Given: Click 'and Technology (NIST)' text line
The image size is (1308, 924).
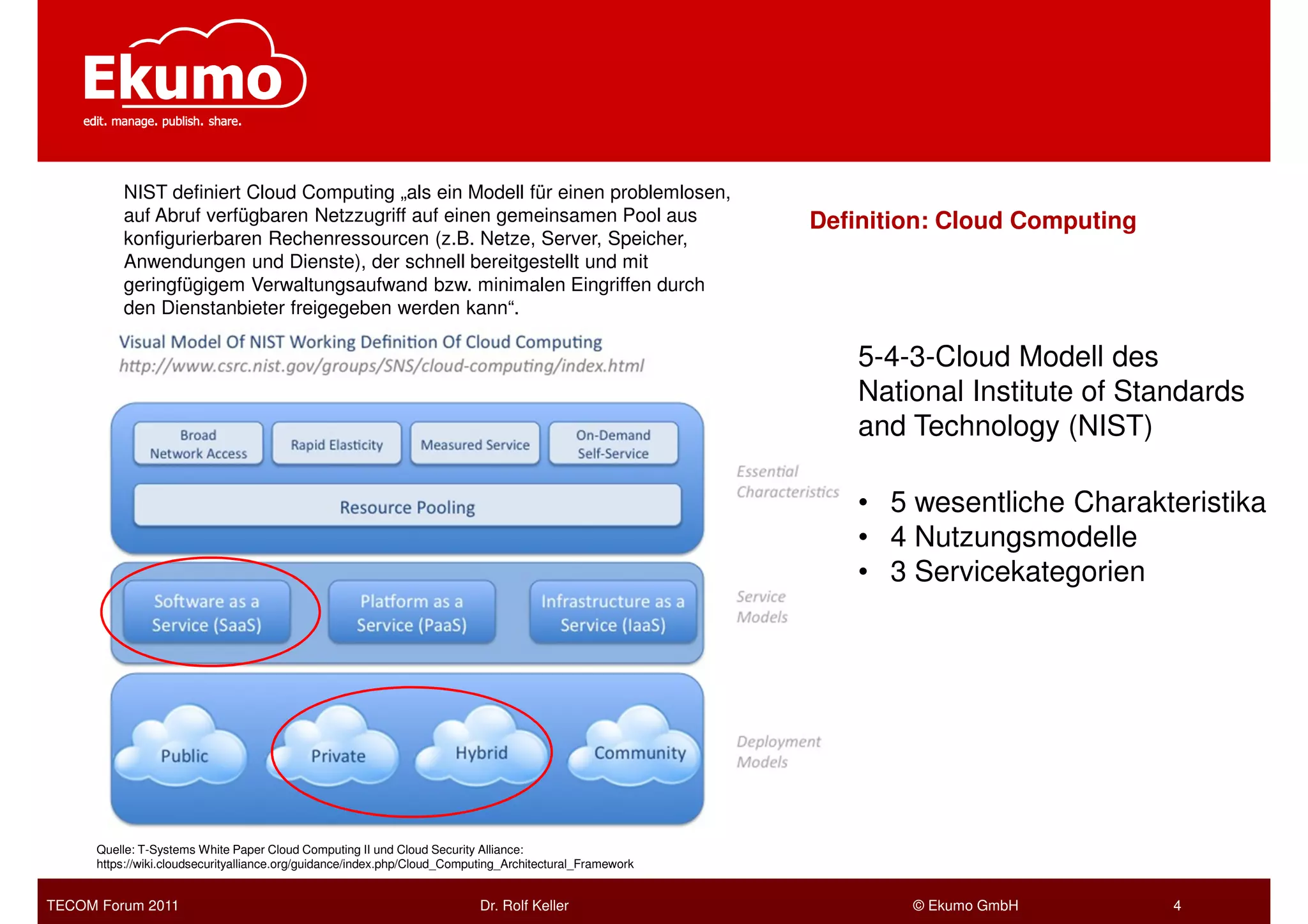Looking at the screenshot, I should pyautogui.click(x=1005, y=426).
